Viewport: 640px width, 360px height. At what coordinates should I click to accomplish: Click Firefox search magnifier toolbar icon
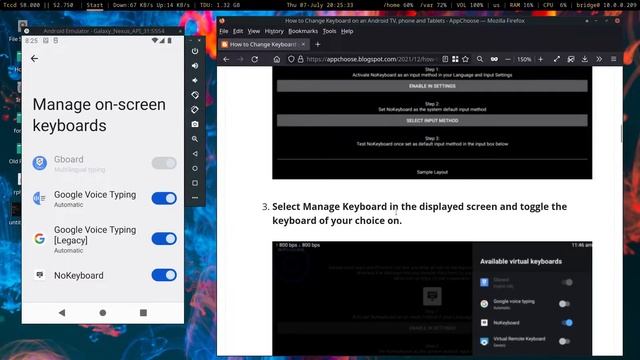tap(480, 59)
